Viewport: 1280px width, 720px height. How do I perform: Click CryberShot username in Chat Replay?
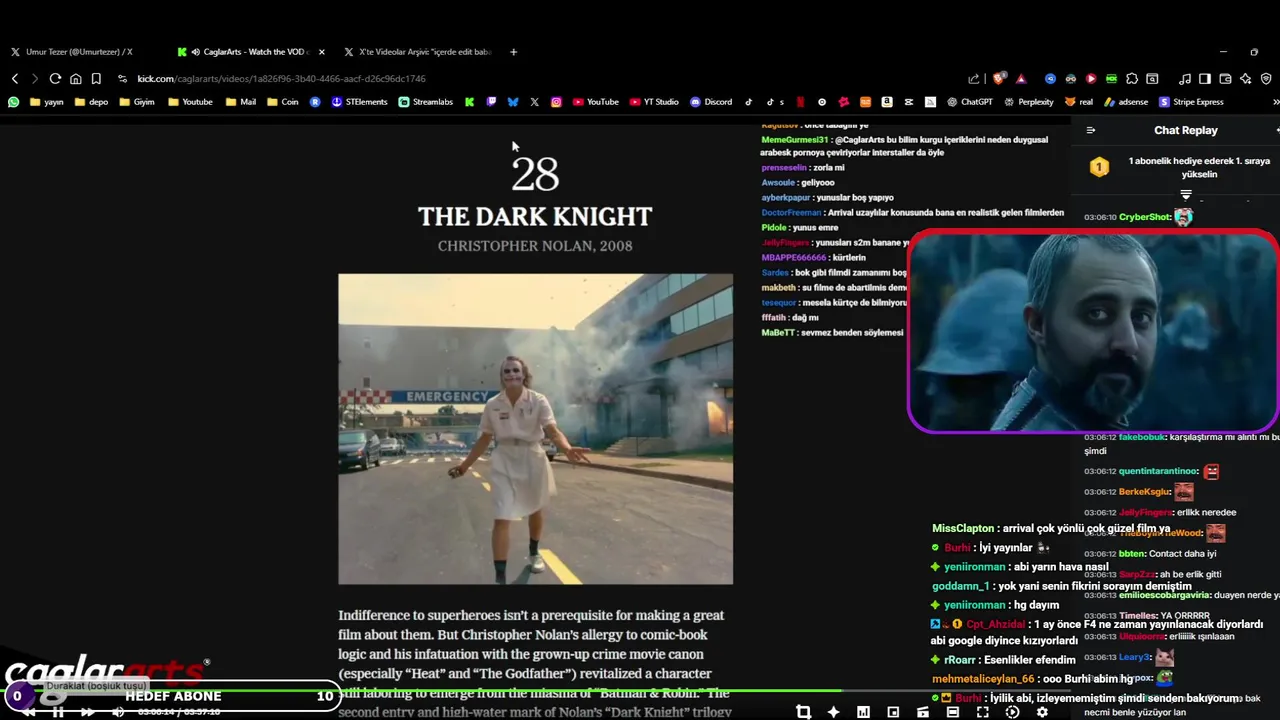coord(1145,217)
